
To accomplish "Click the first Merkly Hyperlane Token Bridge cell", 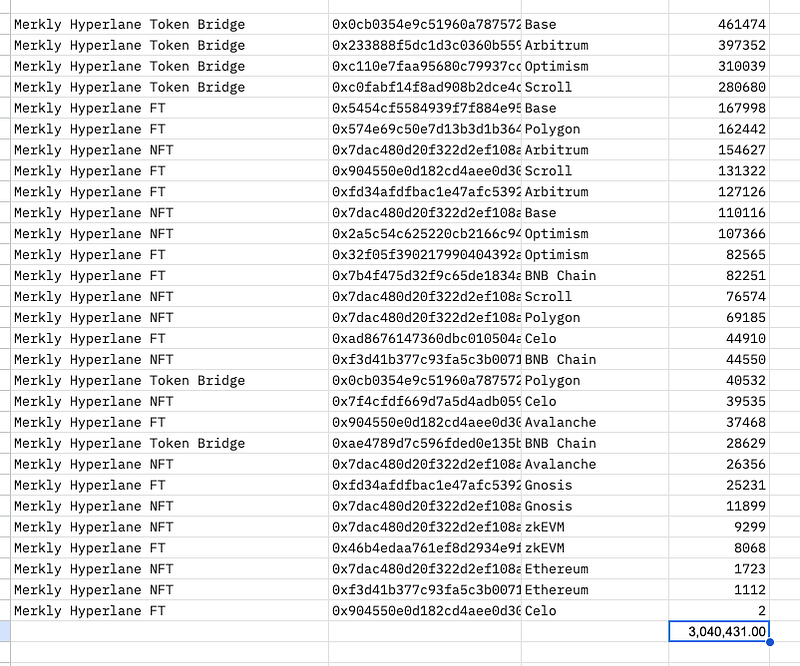I will tap(169, 24).
